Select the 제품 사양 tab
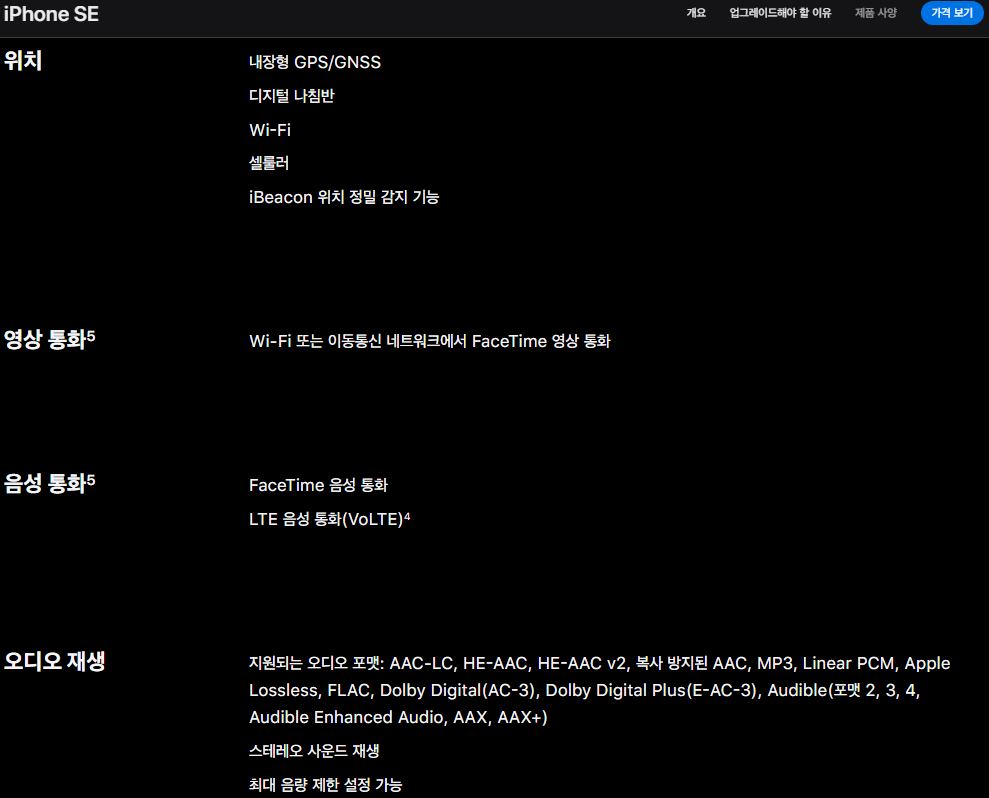This screenshot has width=989, height=798. [x=875, y=13]
